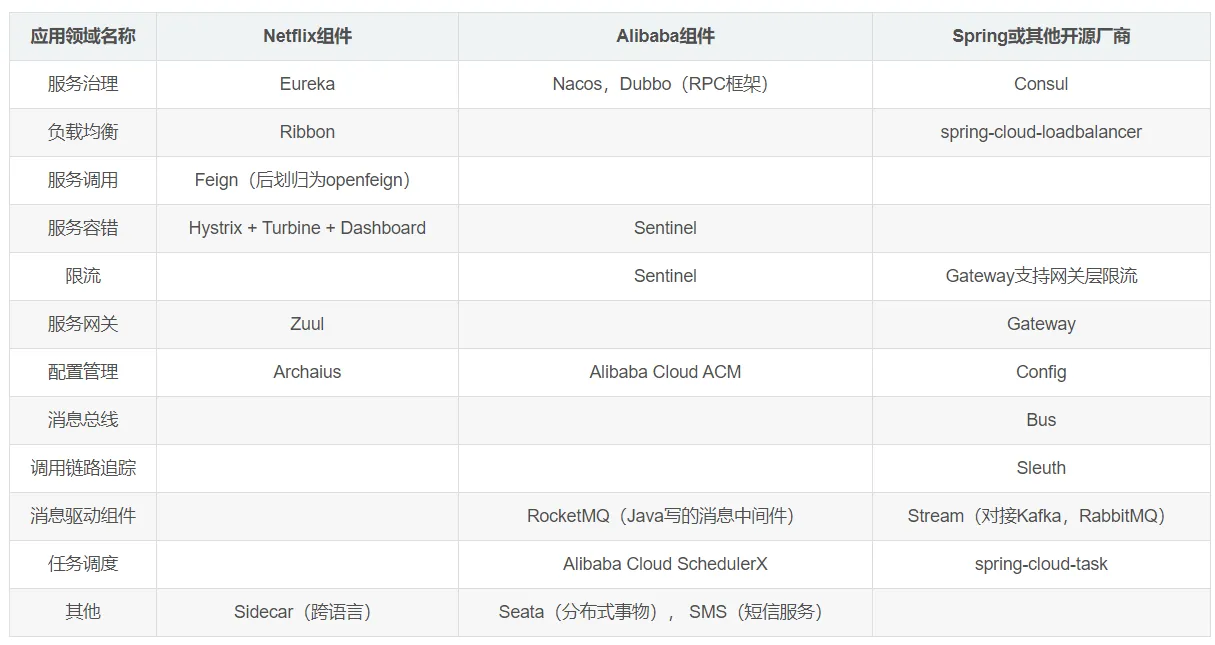The image size is (1215, 645).
Task: Select the Alibaba Cloud SchedulerX cell
Action: tap(665, 564)
